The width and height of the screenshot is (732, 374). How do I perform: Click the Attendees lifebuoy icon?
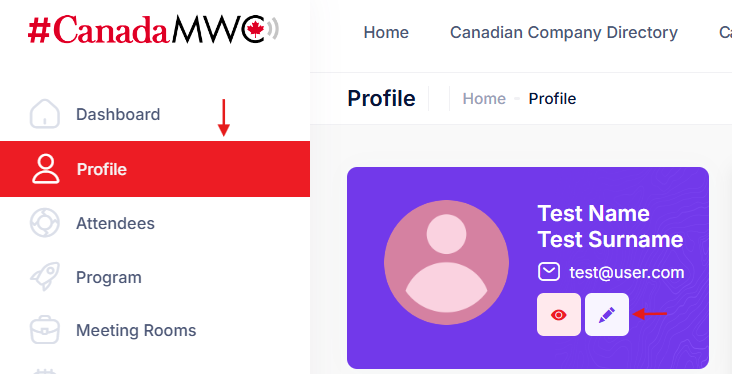[x=45, y=223]
